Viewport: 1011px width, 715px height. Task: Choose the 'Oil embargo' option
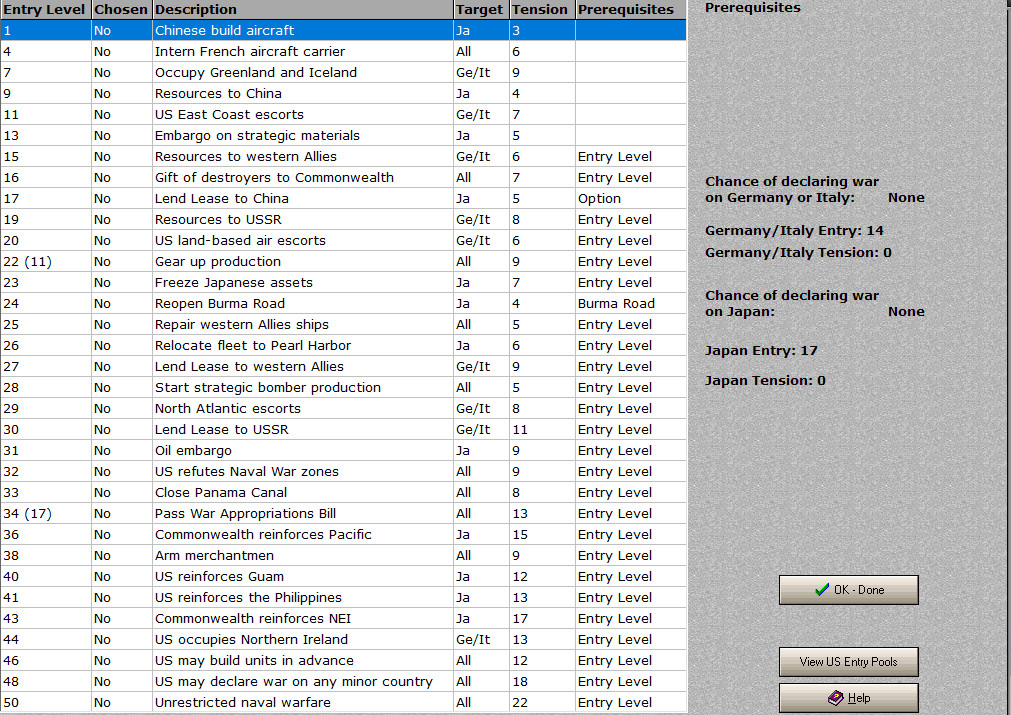pos(343,451)
